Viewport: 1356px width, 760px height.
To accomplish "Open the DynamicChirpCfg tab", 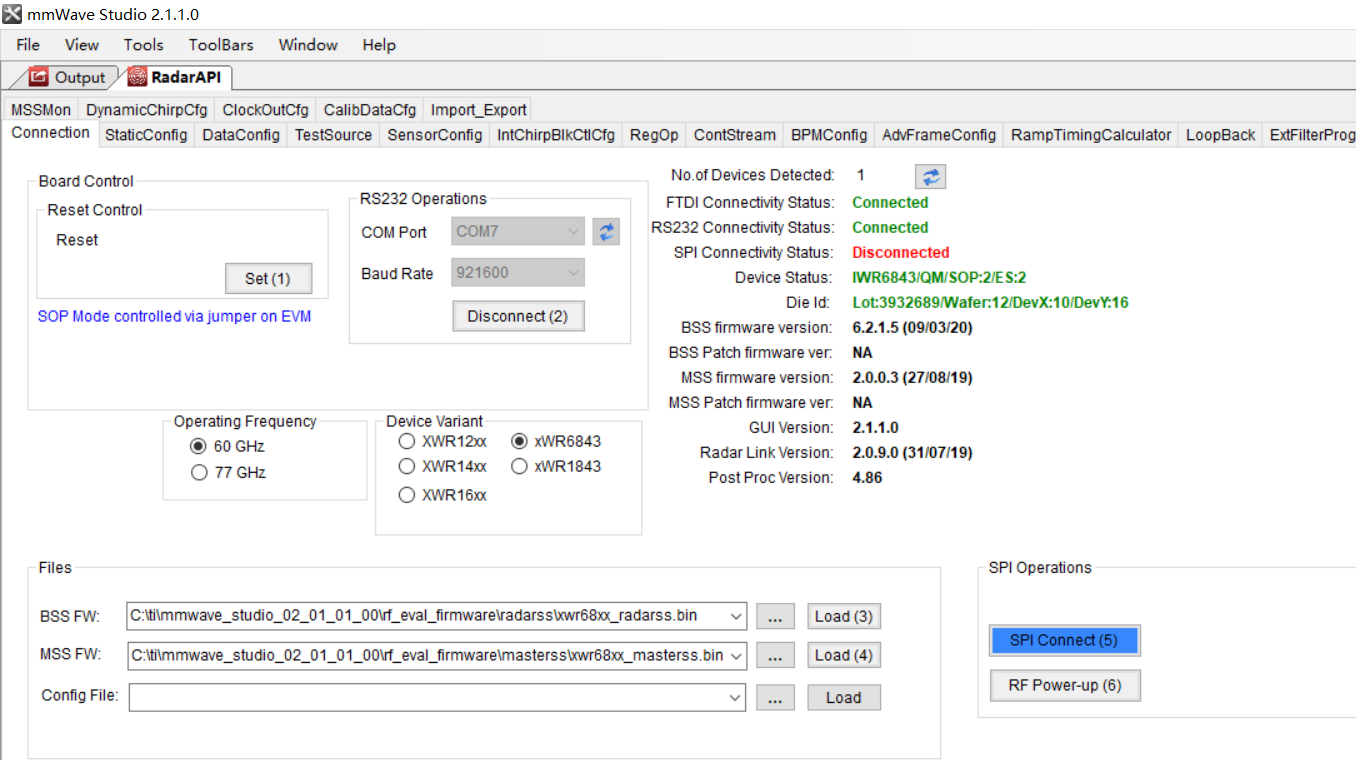I will pyautogui.click(x=146, y=110).
